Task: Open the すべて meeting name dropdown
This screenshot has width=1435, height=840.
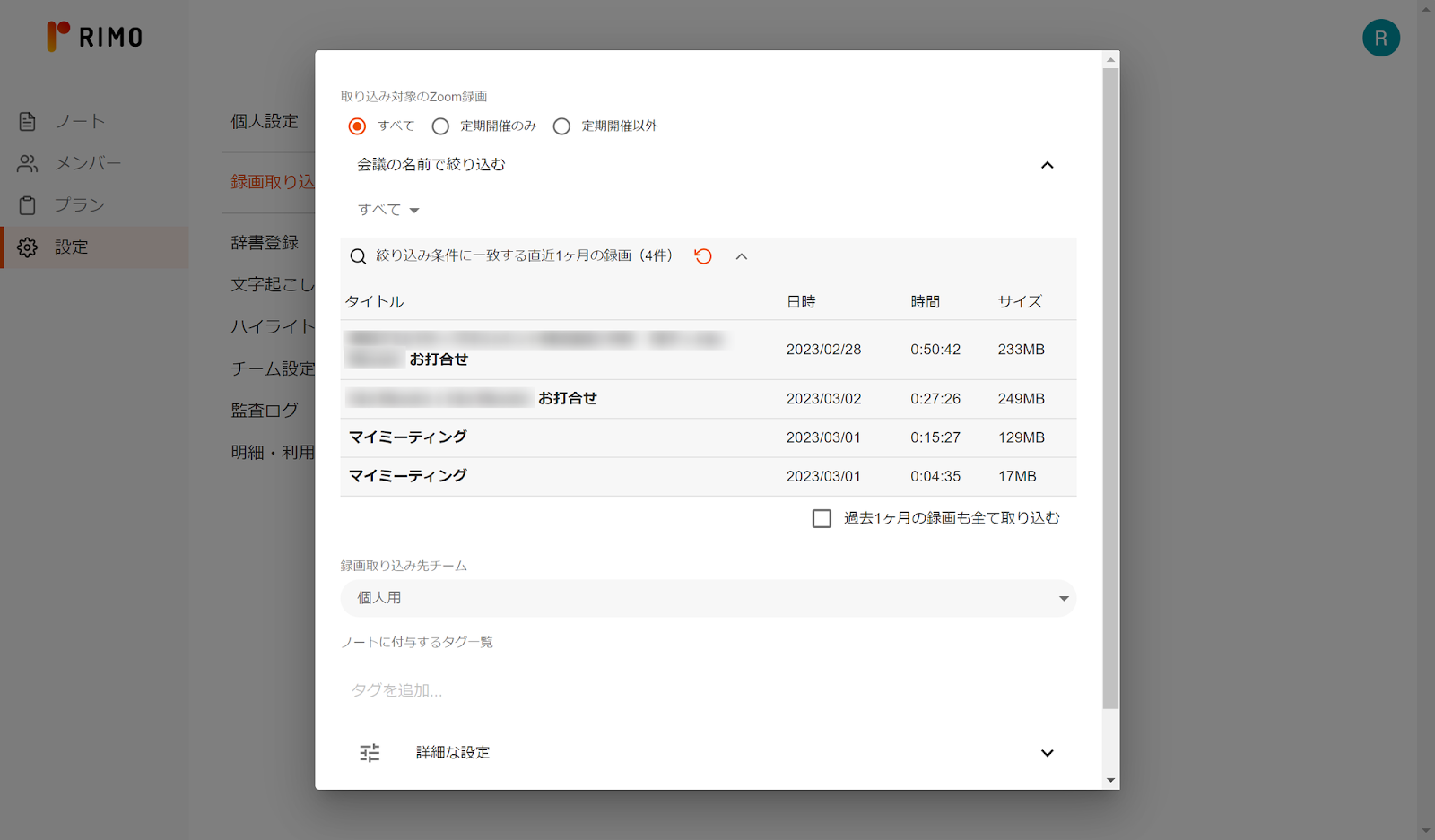Action: pos(388,210)
